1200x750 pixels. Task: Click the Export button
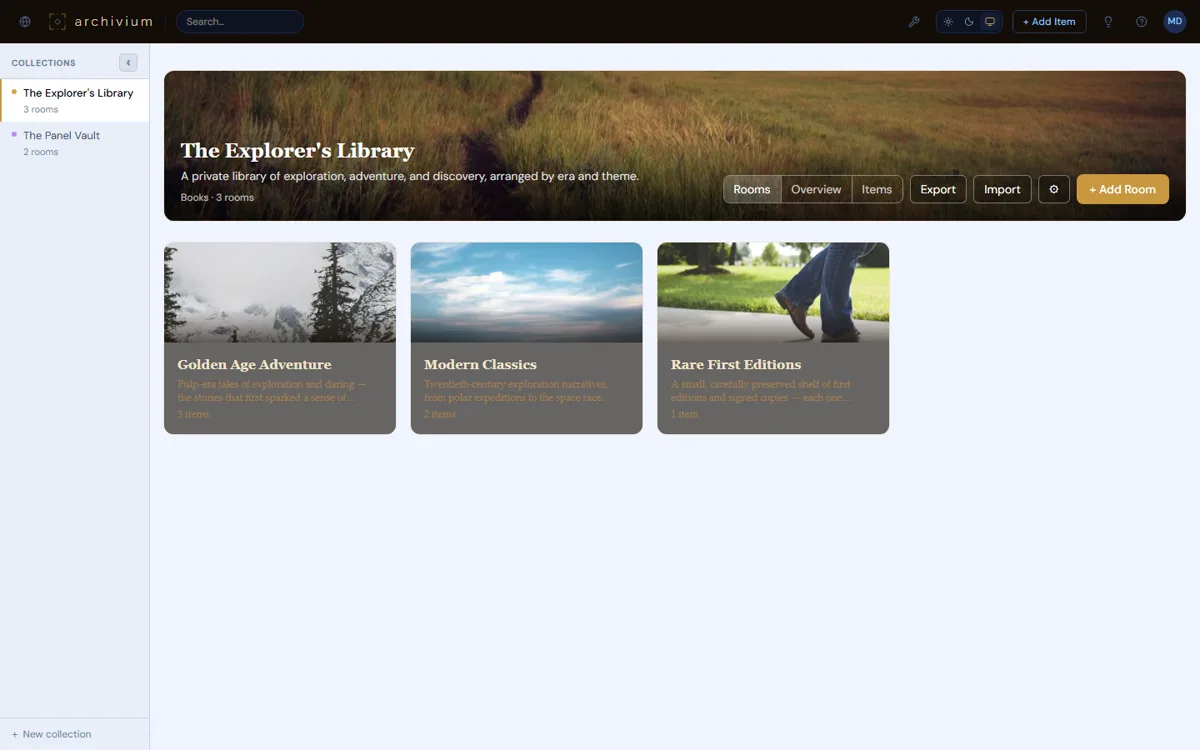point(938,189)
